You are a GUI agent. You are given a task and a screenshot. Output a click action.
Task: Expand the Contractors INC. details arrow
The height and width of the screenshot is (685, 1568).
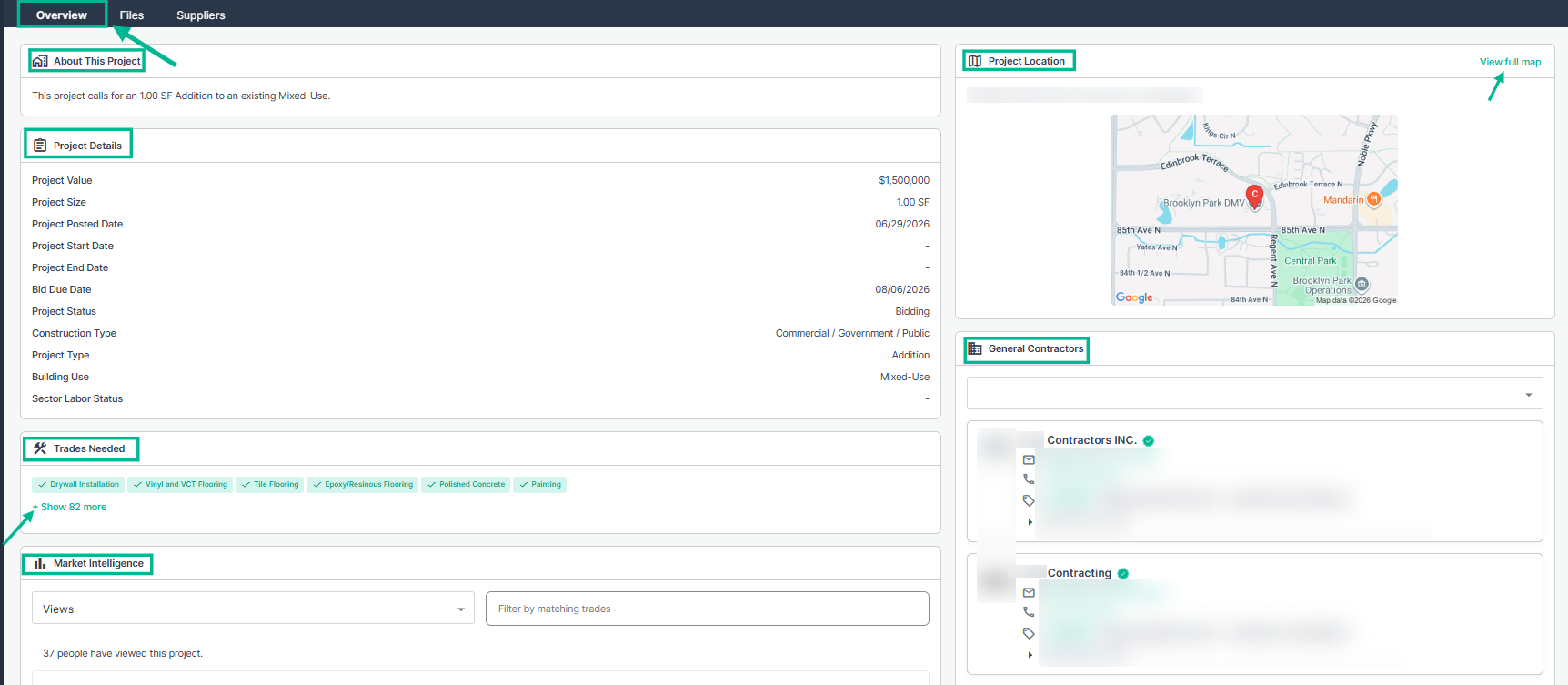tap(1030, 522)
